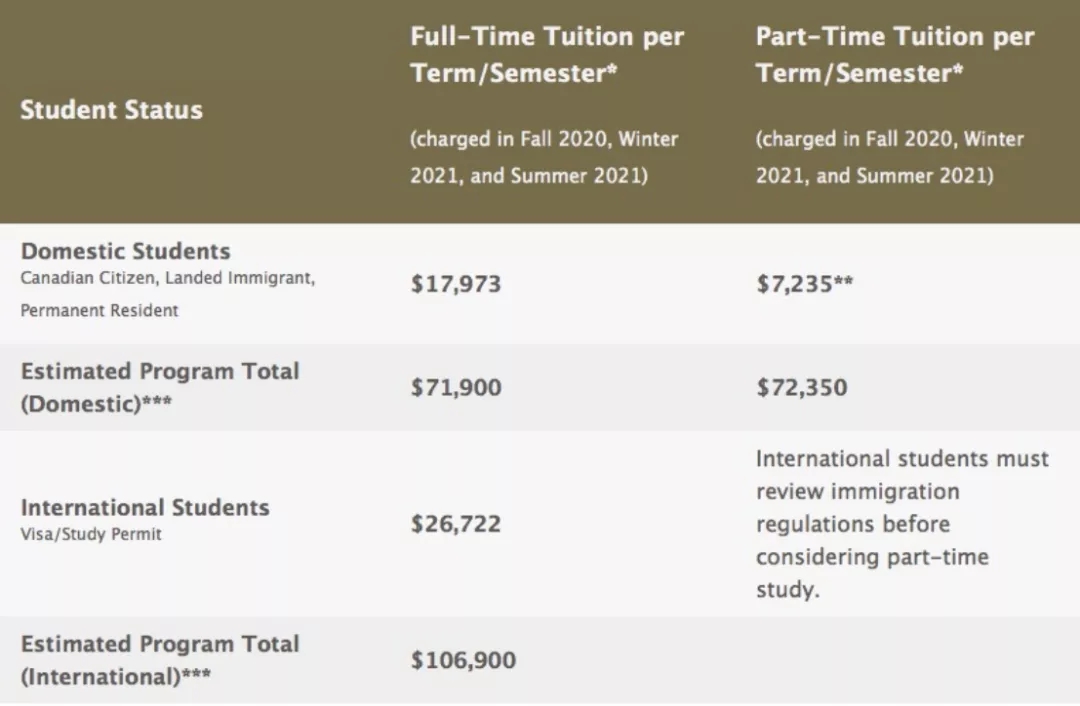Viewport: 1080px width, 706px height.
Task: Select the Estimated Program Total (International) label
Action: pos(160,660)
